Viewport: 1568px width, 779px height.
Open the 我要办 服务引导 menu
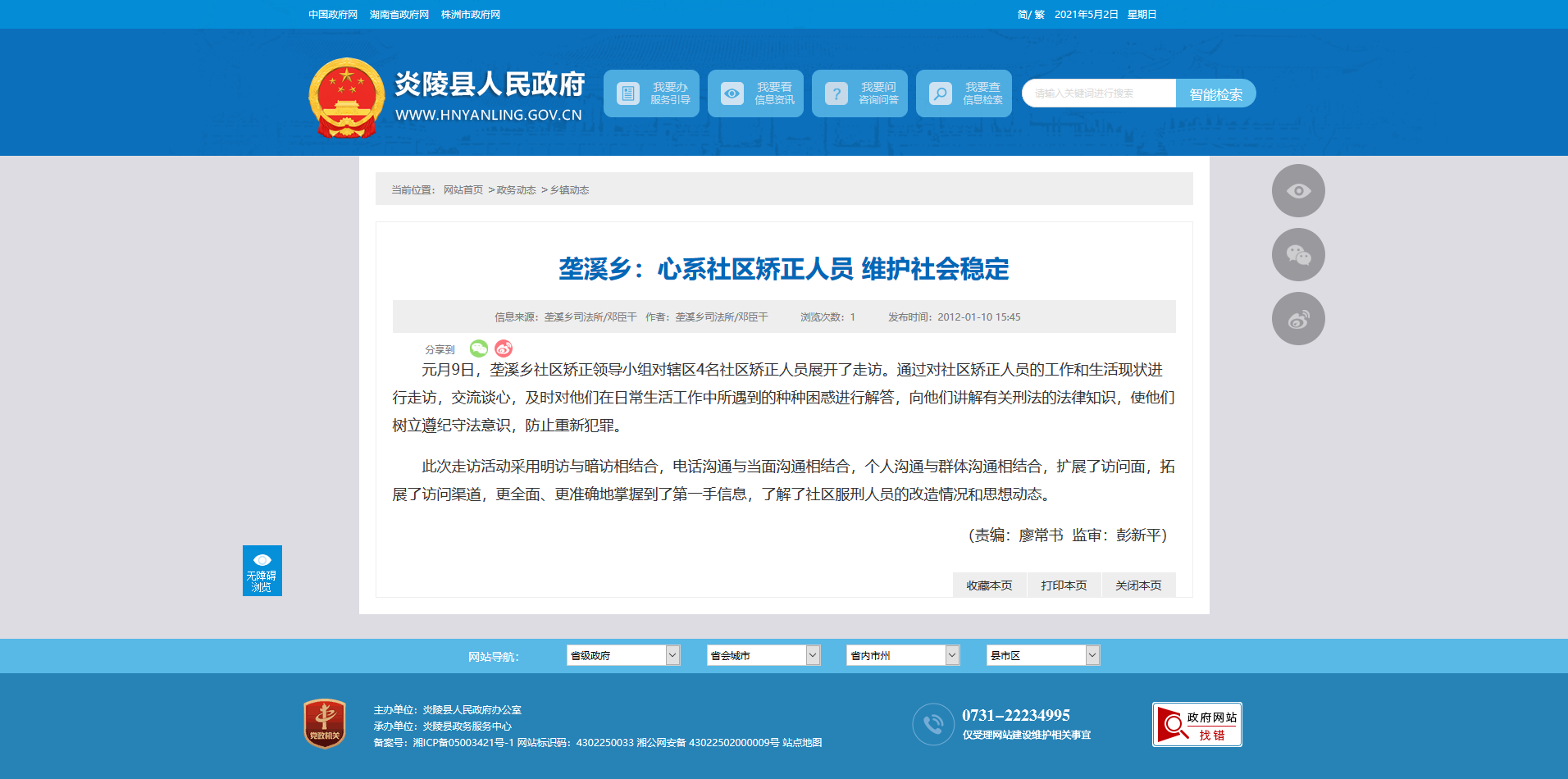(x=651, y=93)
